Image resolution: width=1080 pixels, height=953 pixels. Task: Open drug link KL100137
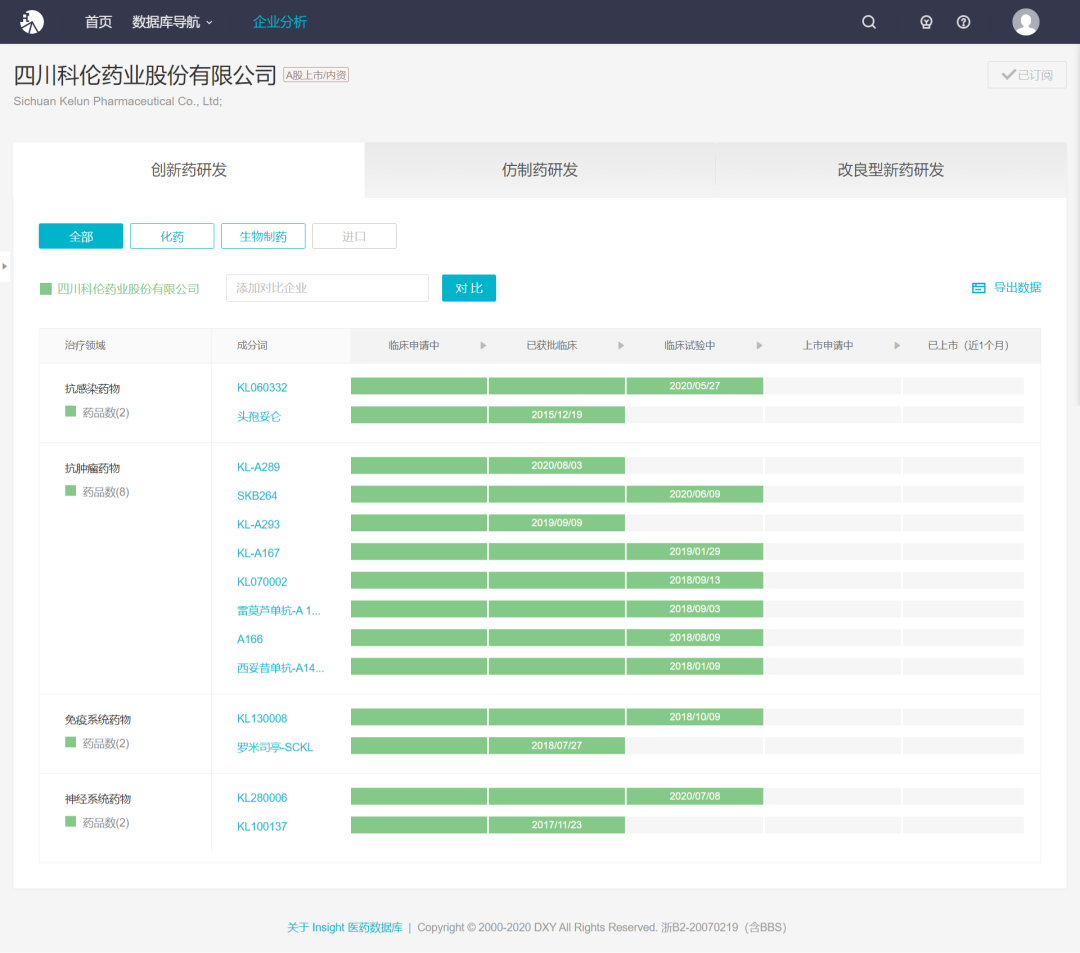click(262, 826)
